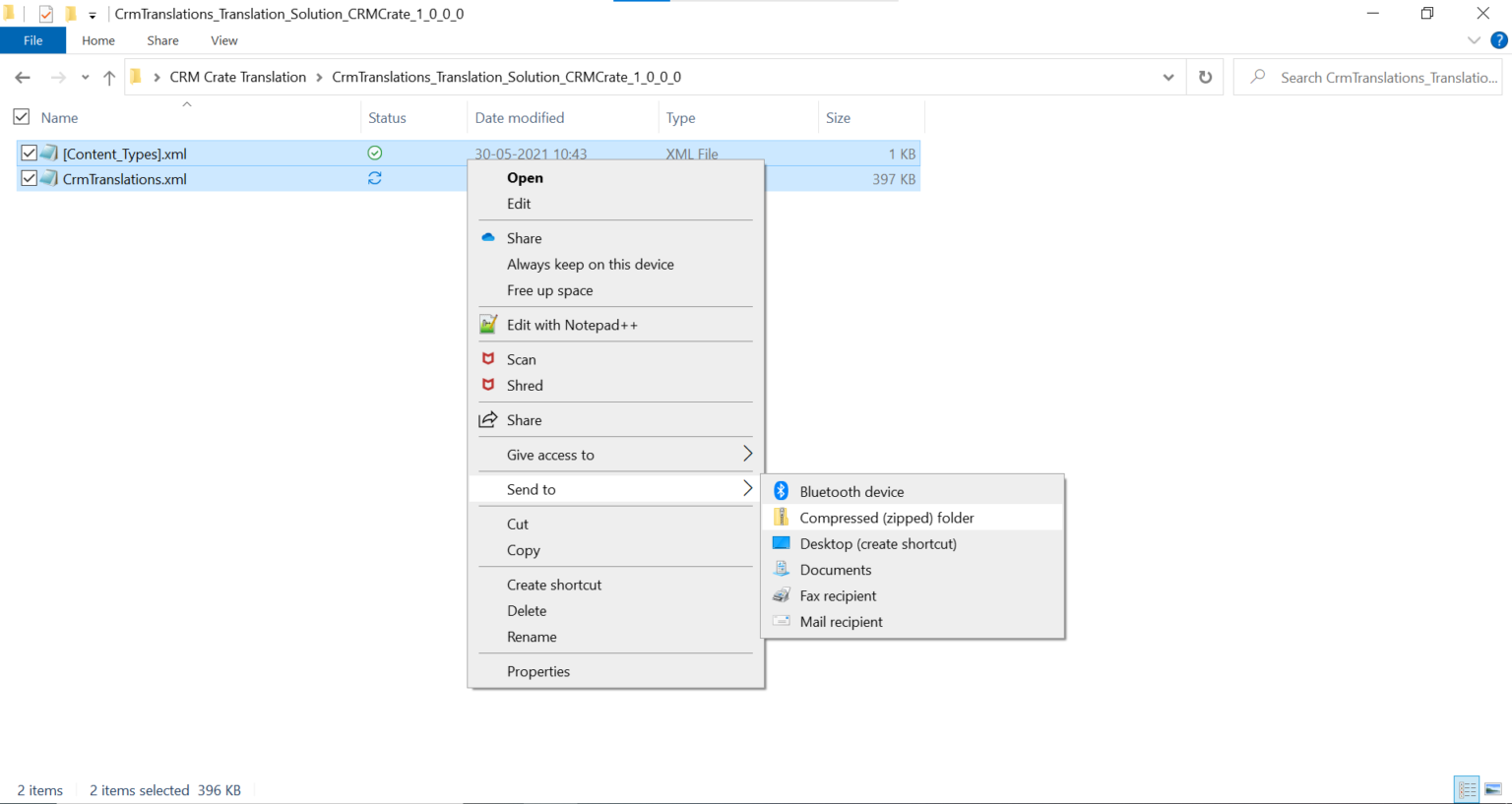Open the CRM Crate Translation breadcrumb folder
Image resolution: width=1512 pixels, height=804 pixels.
click(237, 77)
